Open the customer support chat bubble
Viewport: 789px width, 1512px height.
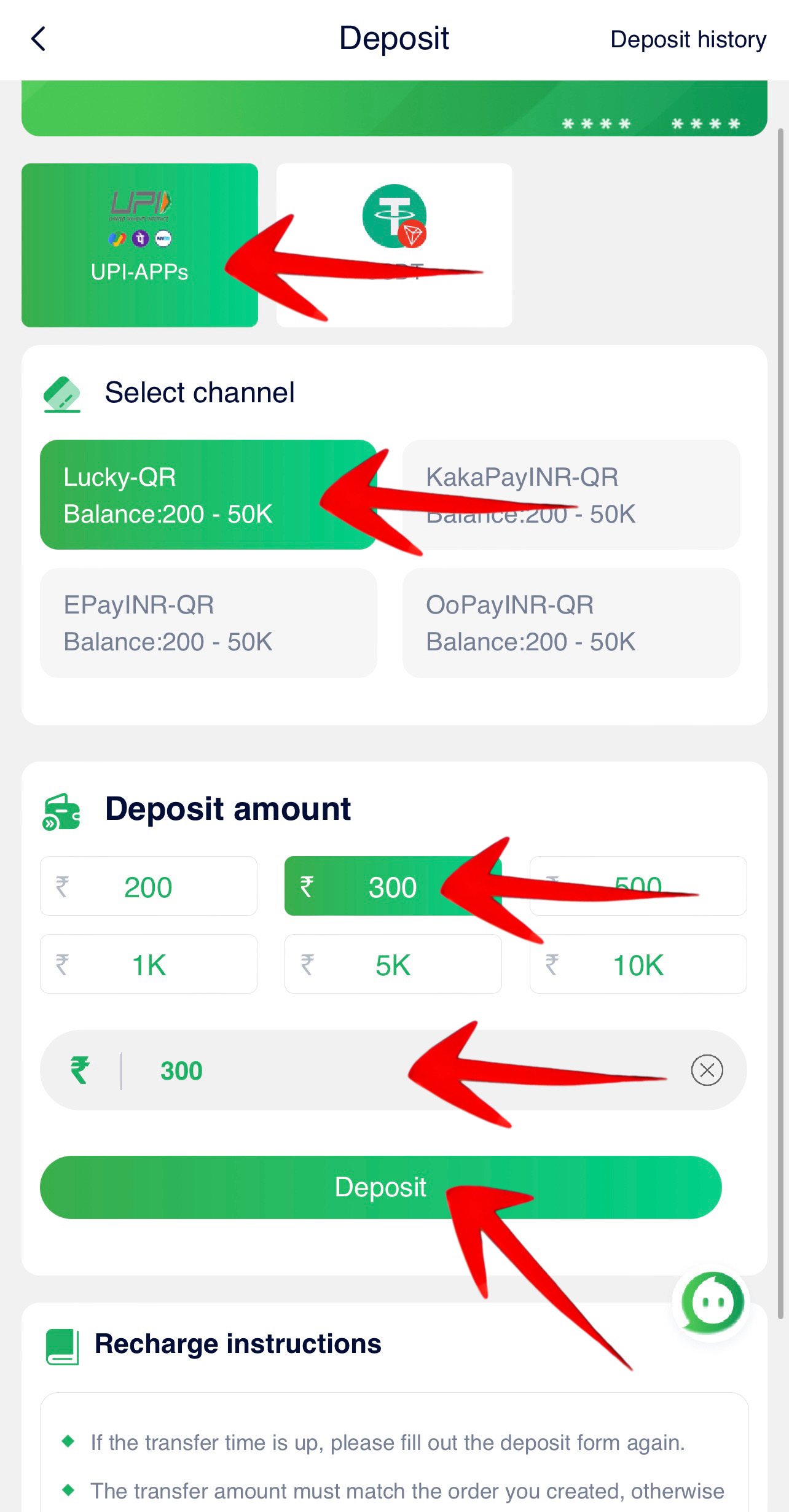tap(712, 1303)
